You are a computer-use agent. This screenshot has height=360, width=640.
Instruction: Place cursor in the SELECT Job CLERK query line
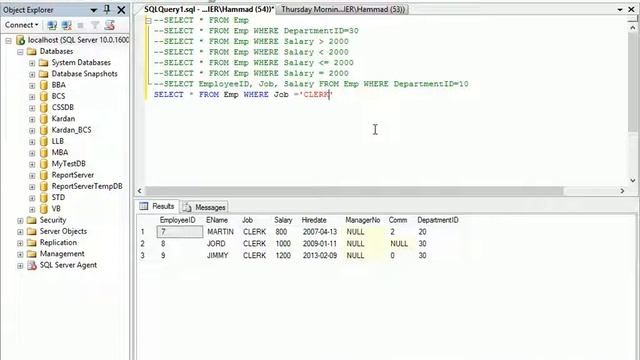(243, 95)
